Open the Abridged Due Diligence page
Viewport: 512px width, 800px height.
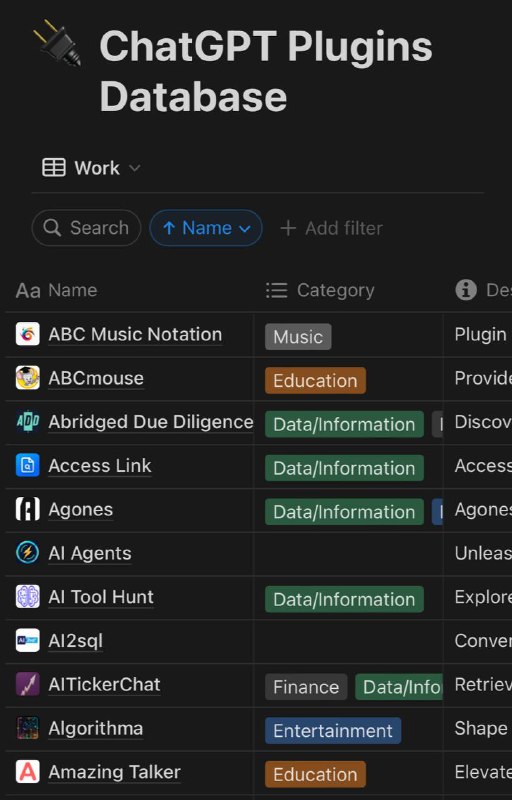(x=151, y=422)
